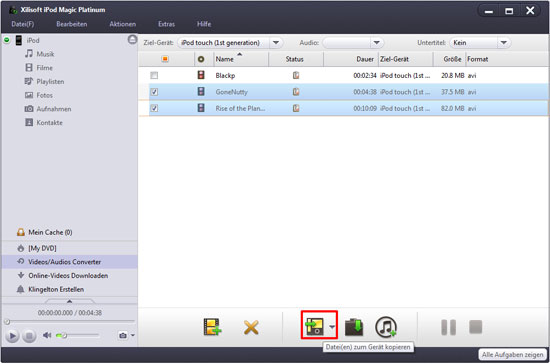Click the eject iPod icon
The height and width of the screenshot is (364, 550).
point(132,40)
